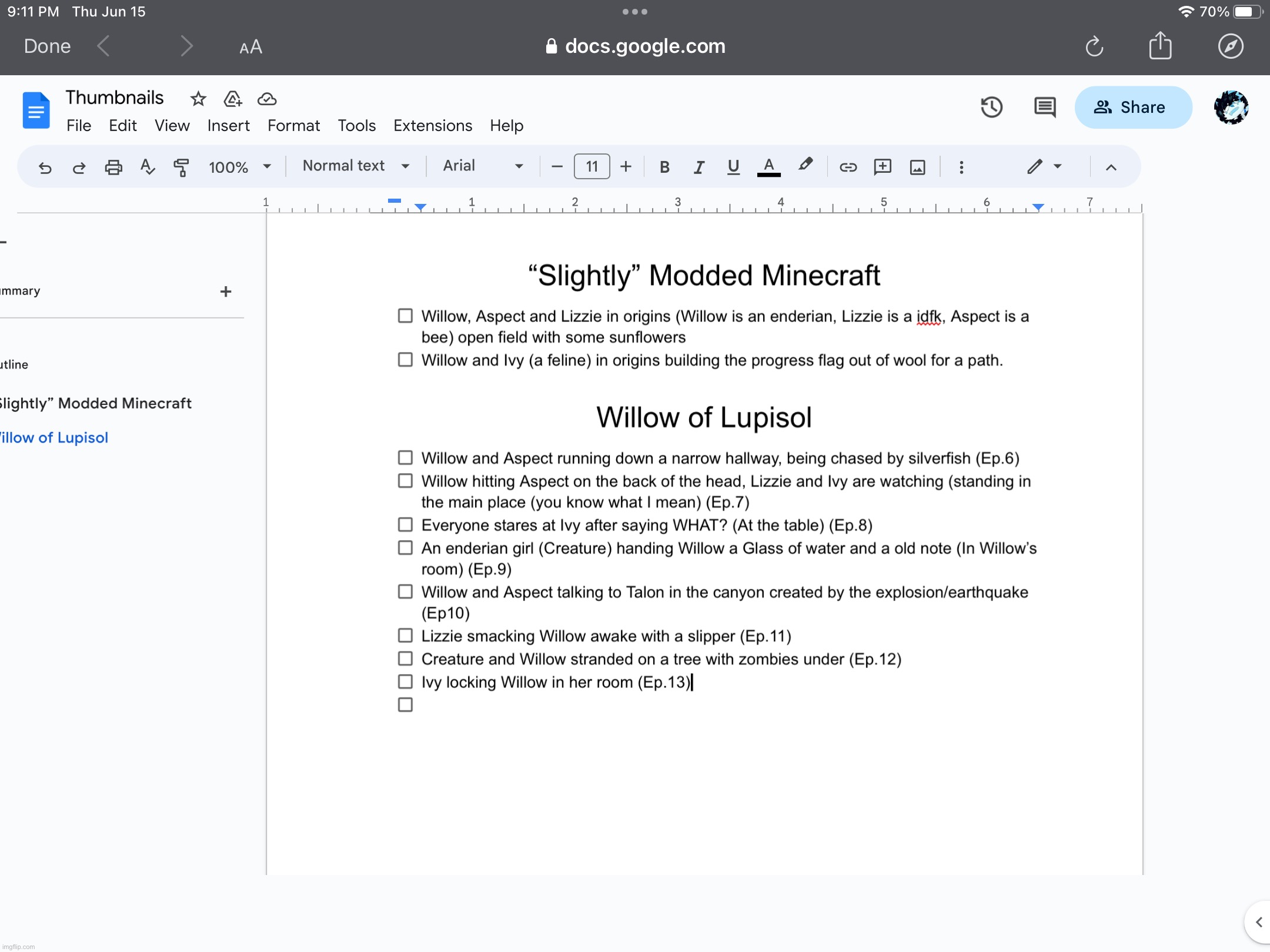Add a document summary plus icon

[x=226, y=291]
